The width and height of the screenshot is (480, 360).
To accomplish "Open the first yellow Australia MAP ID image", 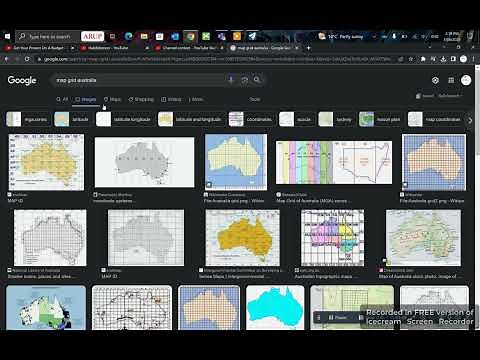I will [46, 162].
